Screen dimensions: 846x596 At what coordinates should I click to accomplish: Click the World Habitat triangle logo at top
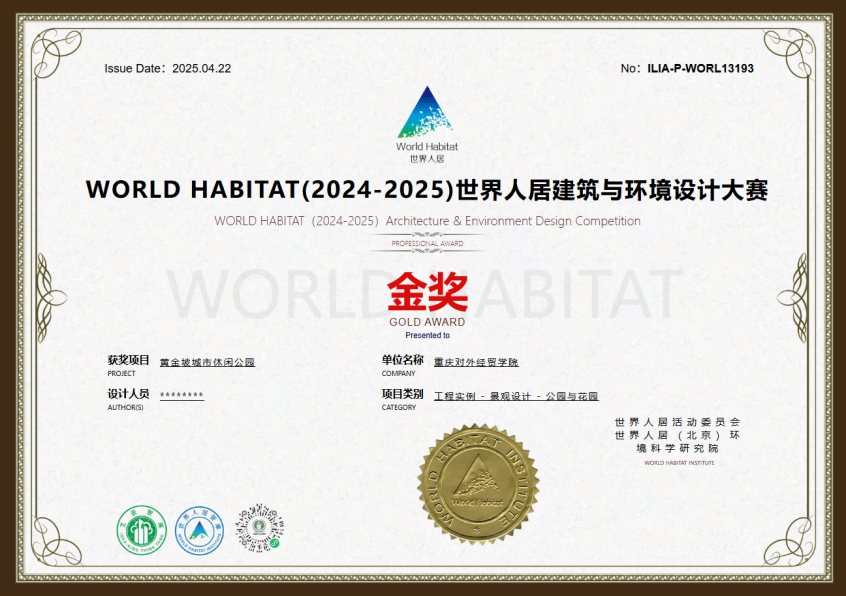pos(425,113)
